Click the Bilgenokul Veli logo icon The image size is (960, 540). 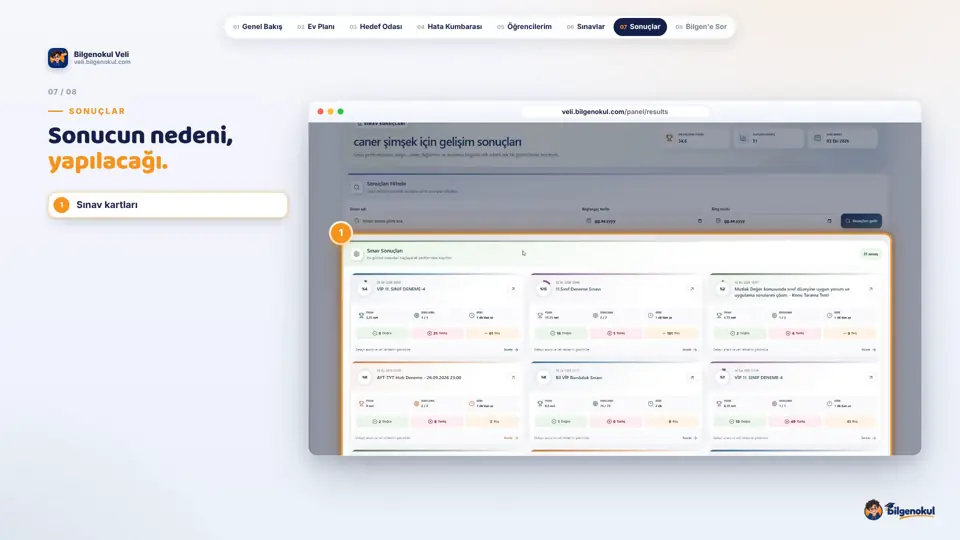(58, 58)
